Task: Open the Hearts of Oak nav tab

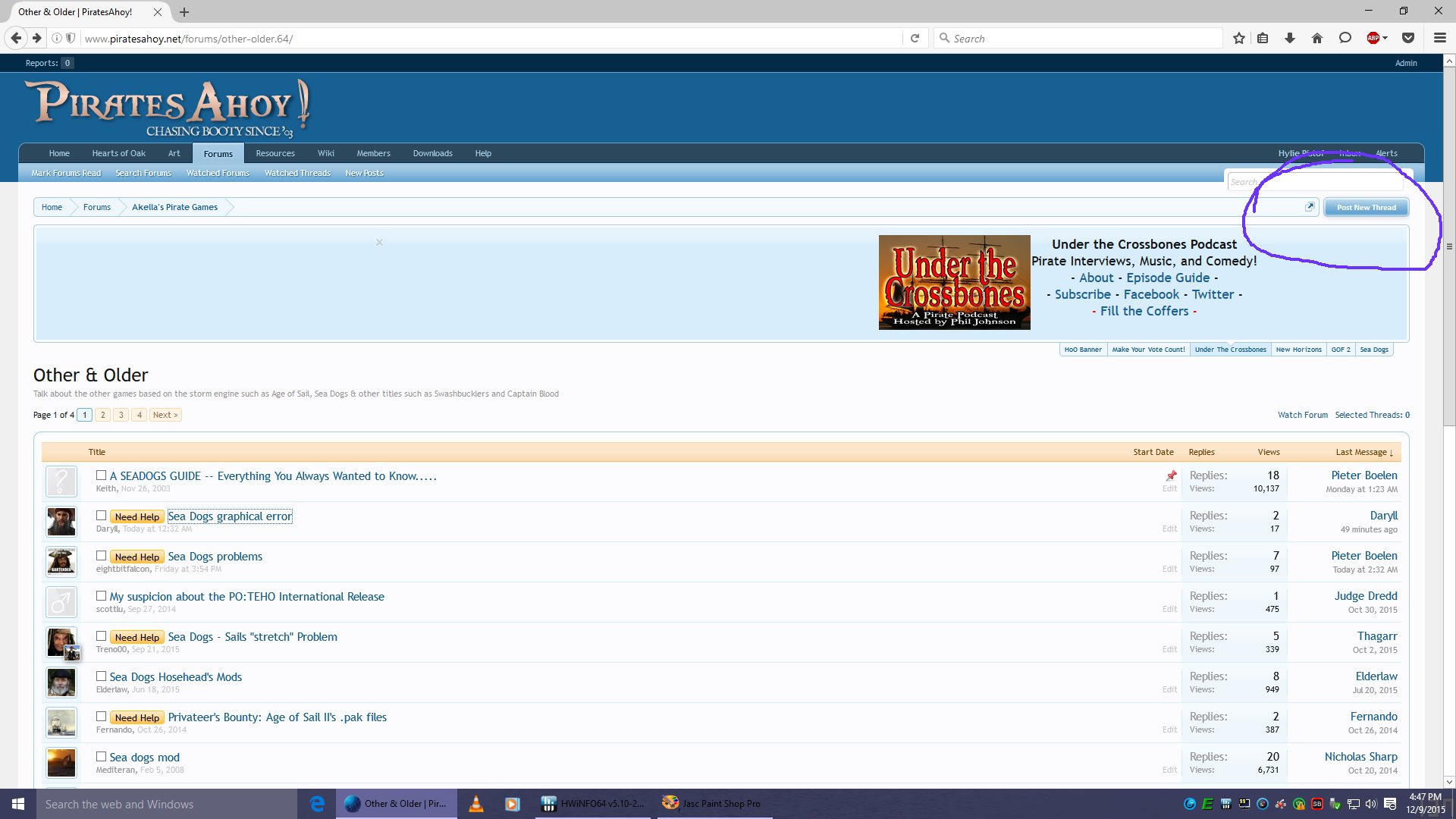Action: click(x=119, y=153)
